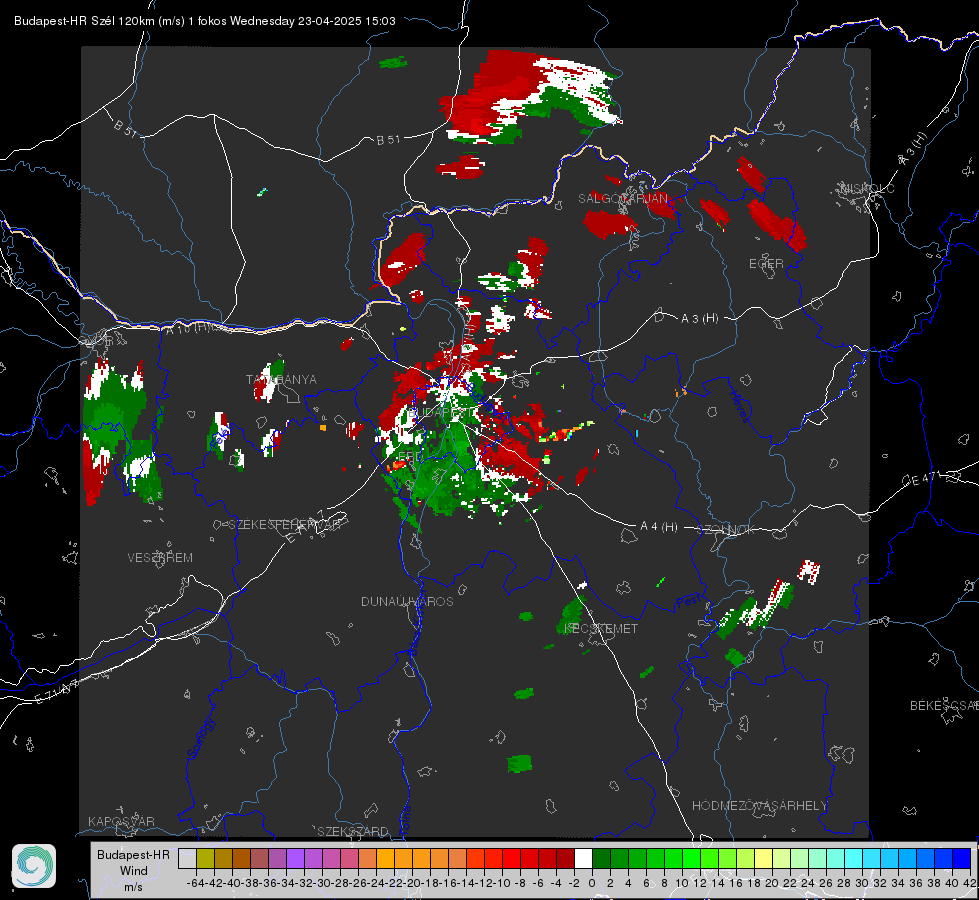Click the TATABÁNYA city label
This screenshot has height=900, width=979.
pos(281,380)
